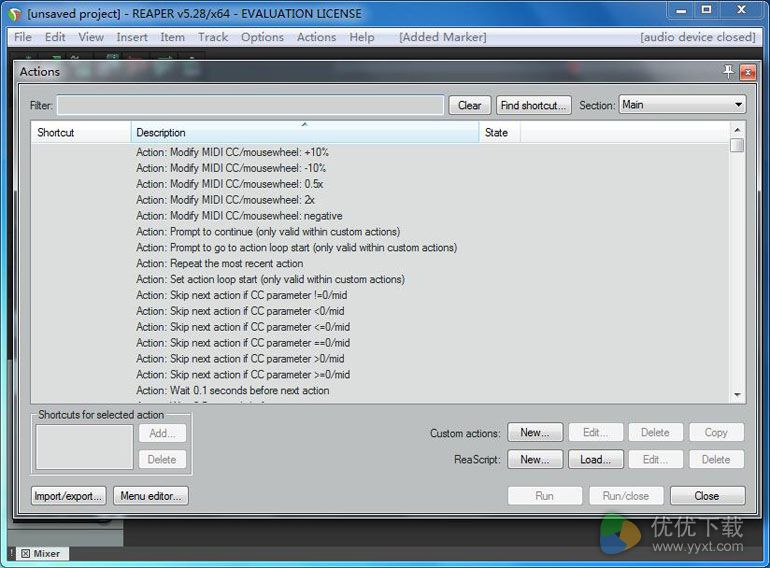
Task: Focus the Filter text field
Action: [250, 105]
